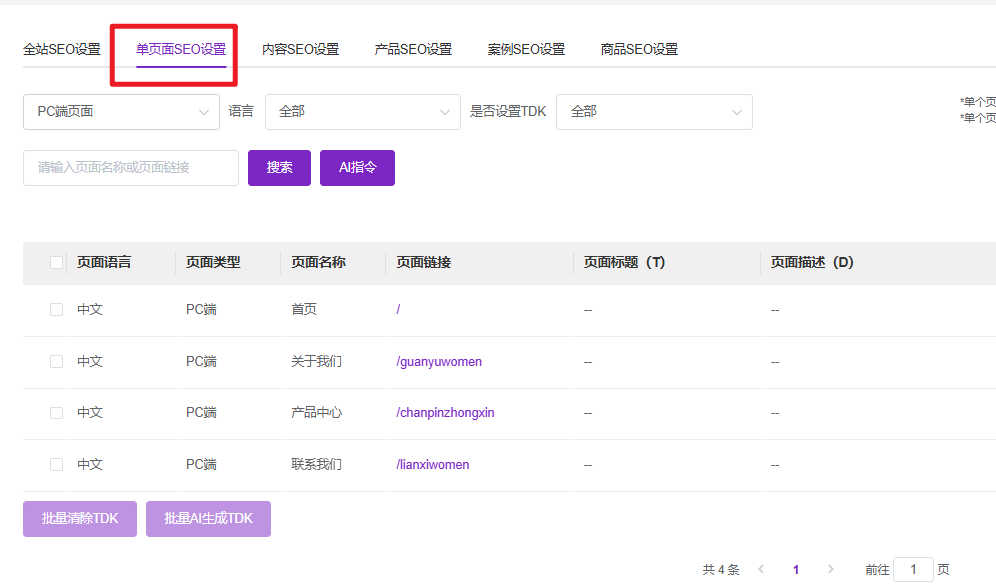Expand the PC端页面 dropdown
The height and width of the screenshot is (587, 996).
click(x=121, y=112)
